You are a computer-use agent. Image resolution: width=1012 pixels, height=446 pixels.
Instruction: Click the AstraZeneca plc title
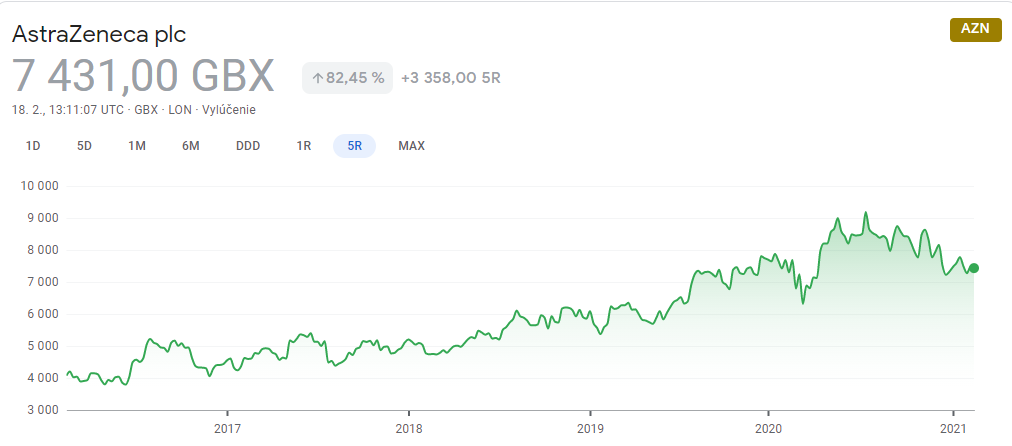point(99,34)
